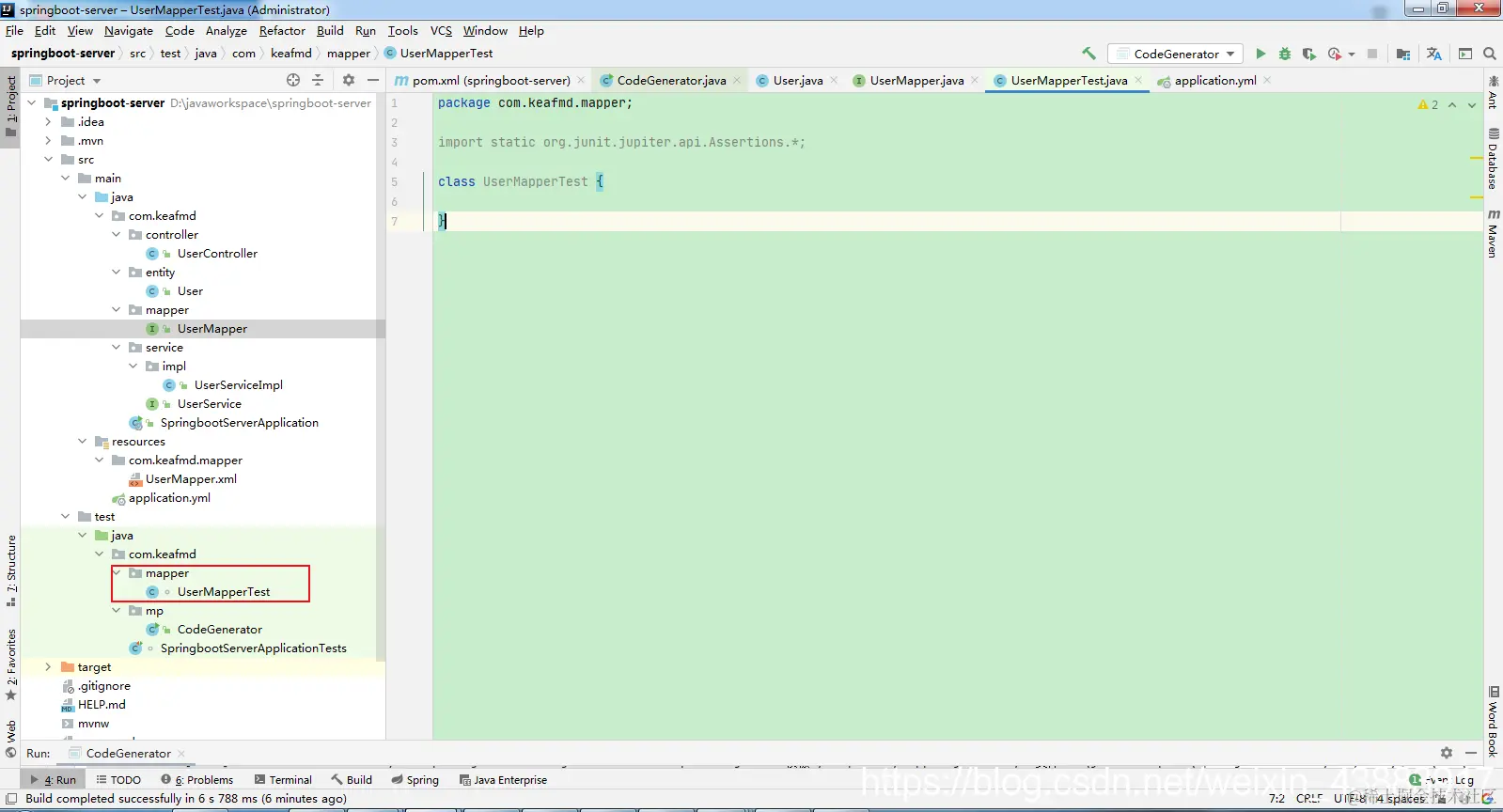1503x812 pixels.
Task: Click locate file target icon in Project panel
Action: pos(293,80)
